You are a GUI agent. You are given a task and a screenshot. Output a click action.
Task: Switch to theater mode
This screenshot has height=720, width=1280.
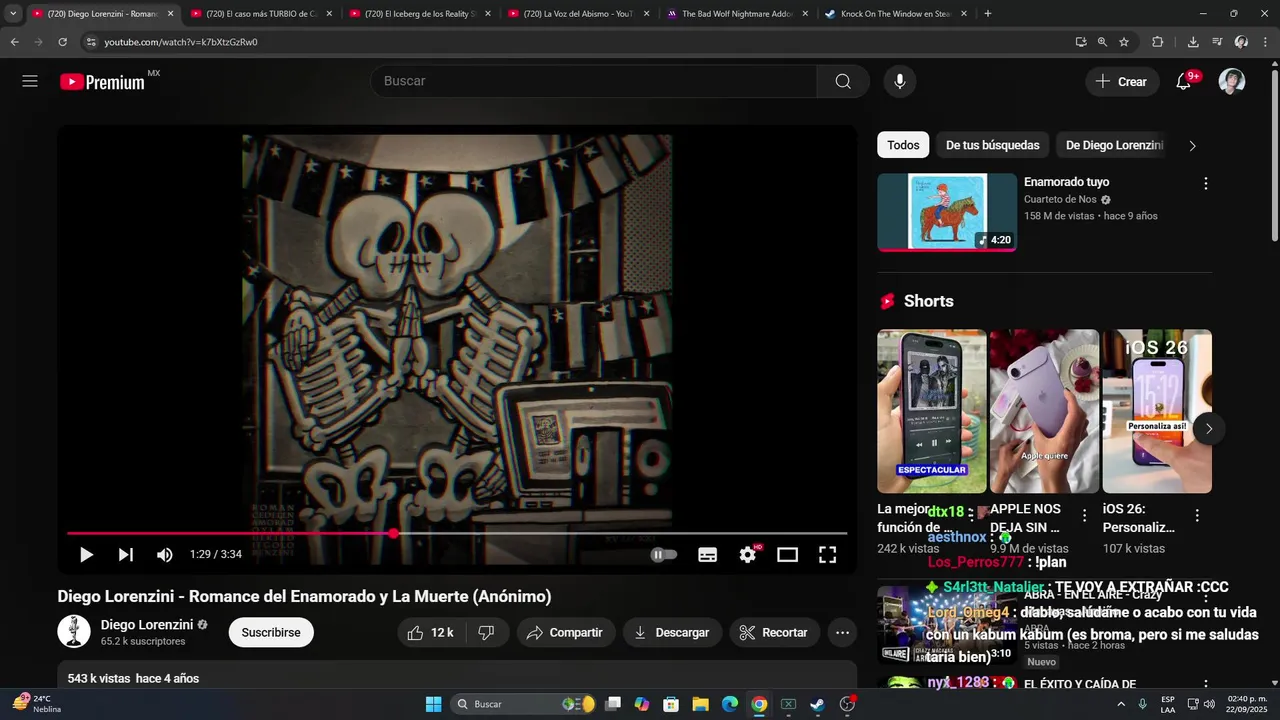coord(788,555)
